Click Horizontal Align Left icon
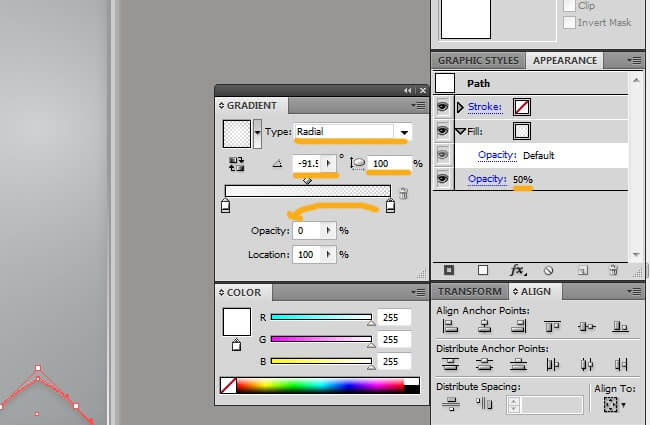 tap(450, 326)
